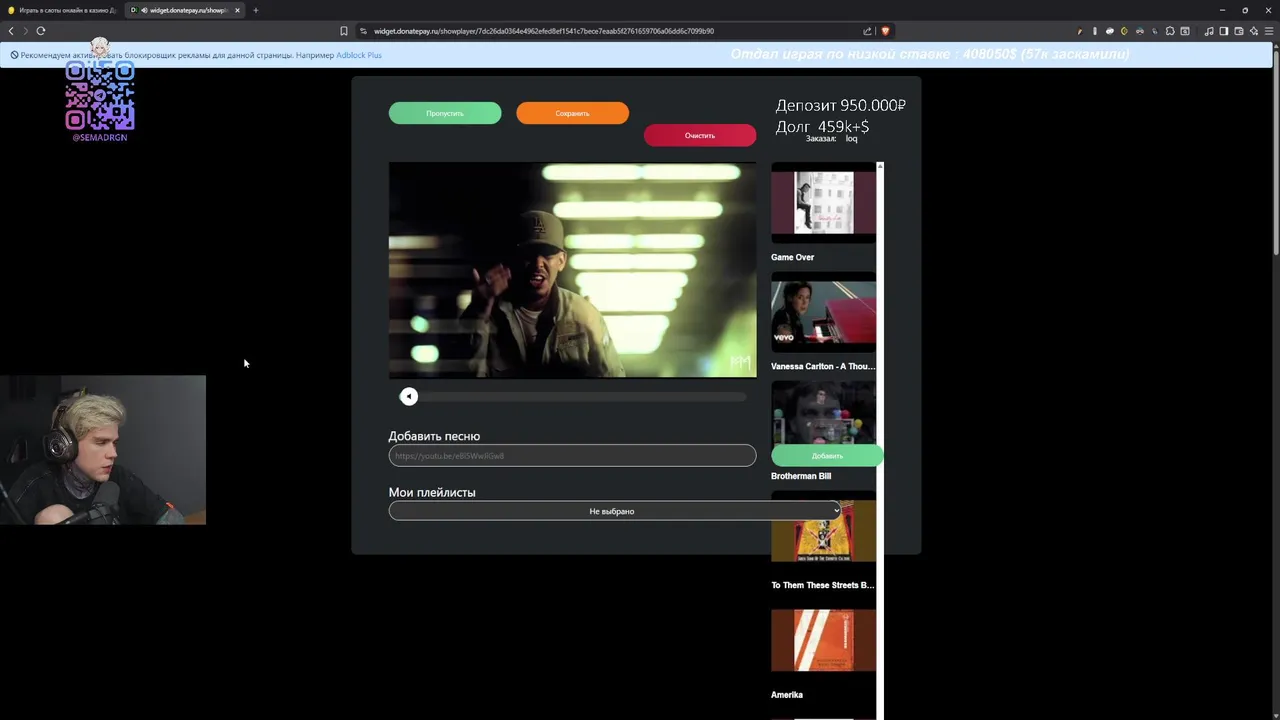Screen dimensions: 1280x720
Task: Select the To Them These Streets thumbnail
Action: click(823, 530)
